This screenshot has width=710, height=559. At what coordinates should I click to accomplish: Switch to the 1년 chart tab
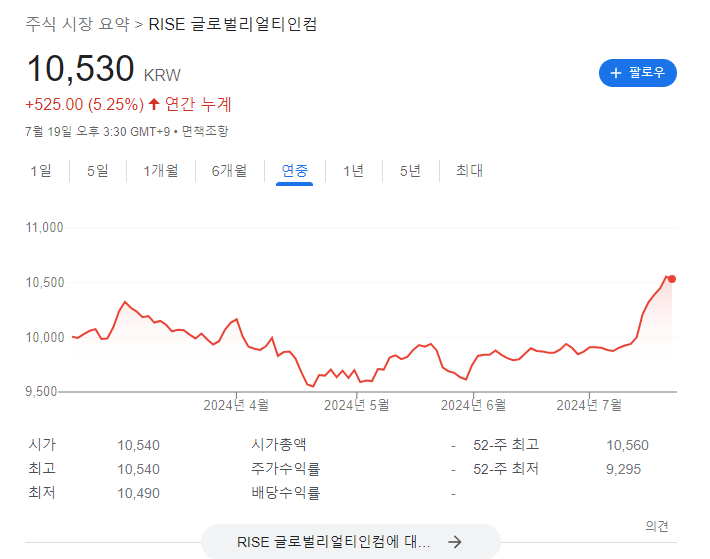point(353,171)
